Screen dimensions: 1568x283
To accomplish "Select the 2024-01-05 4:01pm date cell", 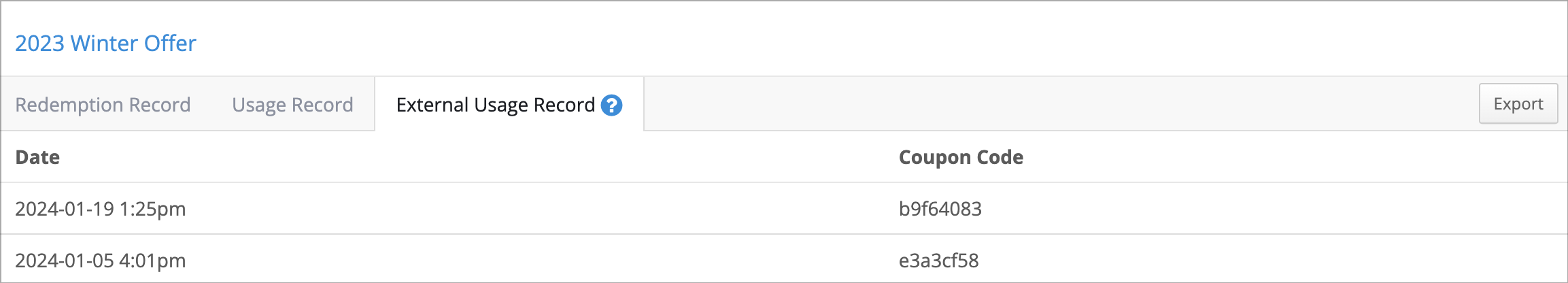I will pyautogui.click(x=101, y=261).
